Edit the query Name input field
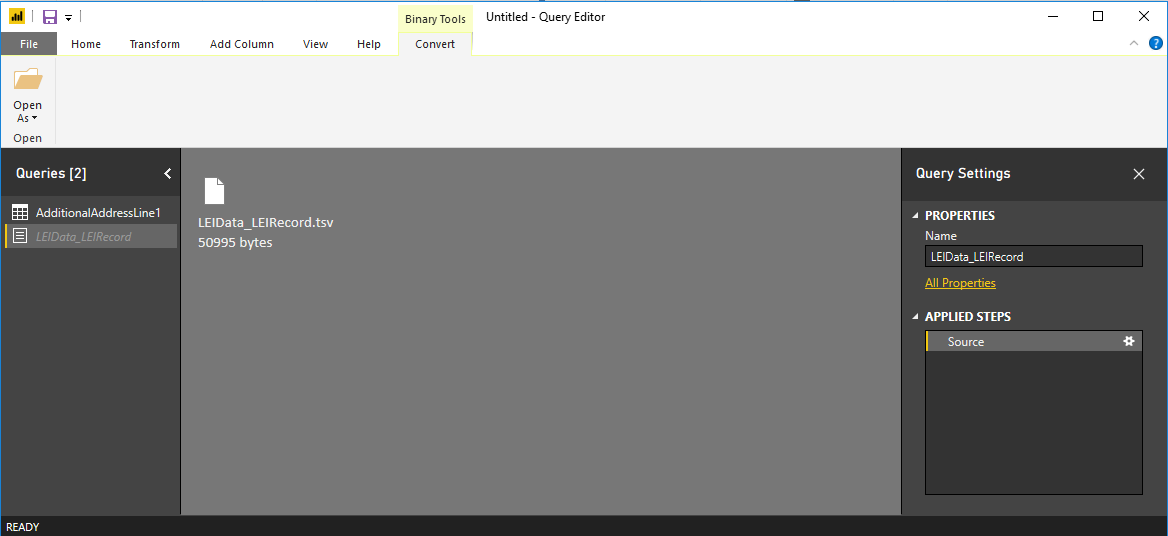This screenshot has width=1168, height=536. (1033, 256)
